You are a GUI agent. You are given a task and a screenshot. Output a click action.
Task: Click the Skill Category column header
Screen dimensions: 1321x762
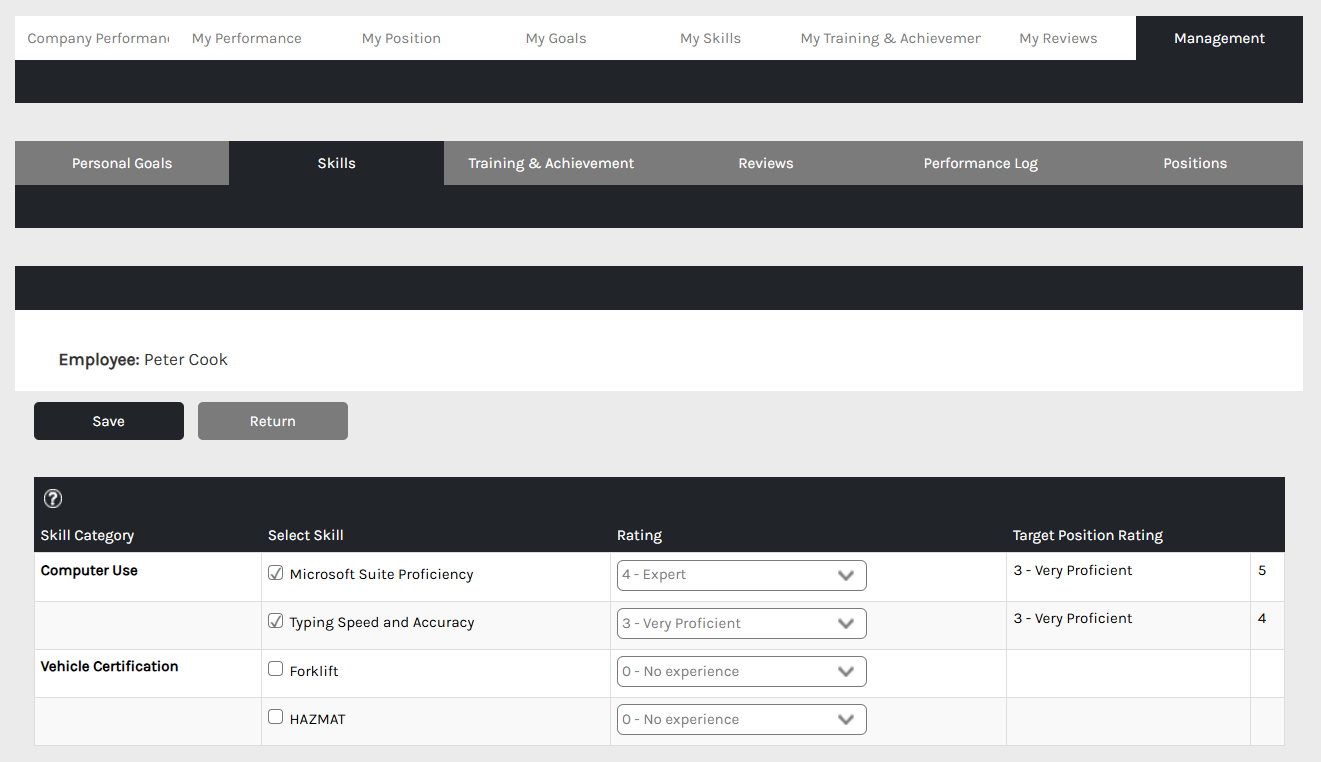pyautogui.click(x=87, y=535)
